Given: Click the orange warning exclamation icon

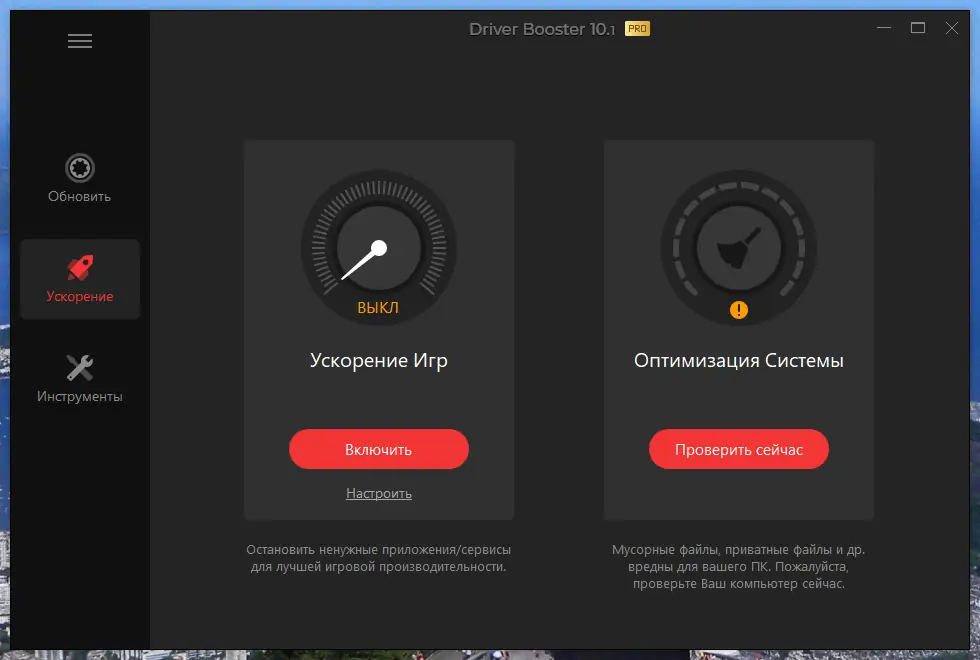Looking at the screenshot, I should point(739,310).
